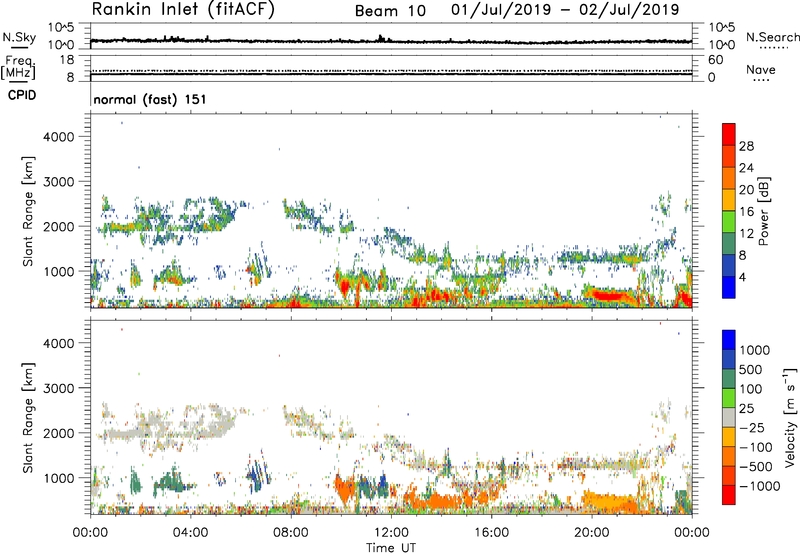The height and width of the screenshot is (554, 800).
Task: Click the 'Nave' legend label
Action: [761, 70]
